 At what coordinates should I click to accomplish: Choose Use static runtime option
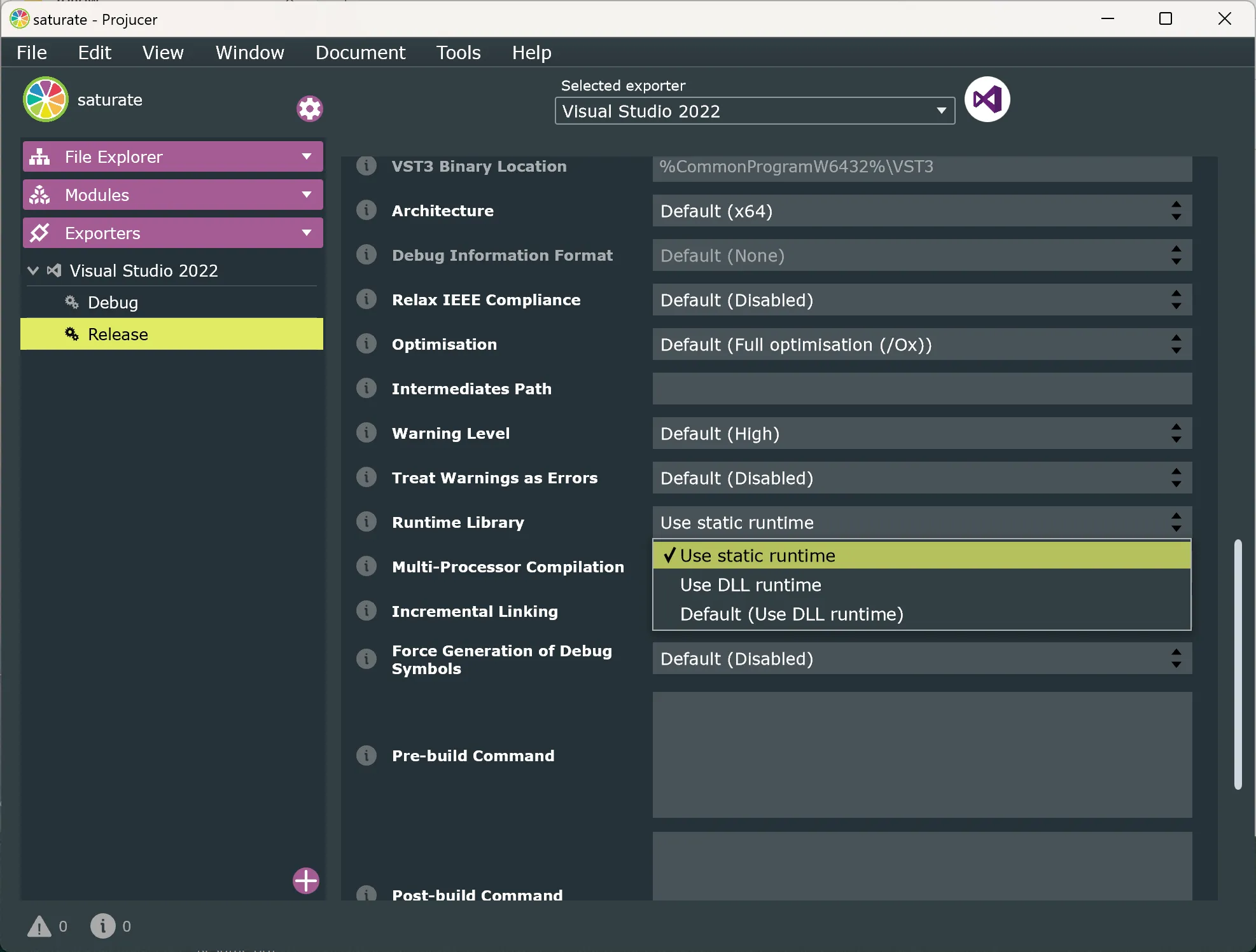(x=922, y=555)
